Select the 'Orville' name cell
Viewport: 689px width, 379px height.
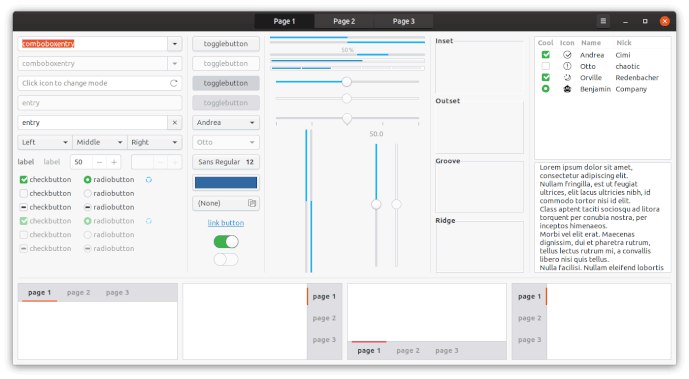click(x=591, y=78)
